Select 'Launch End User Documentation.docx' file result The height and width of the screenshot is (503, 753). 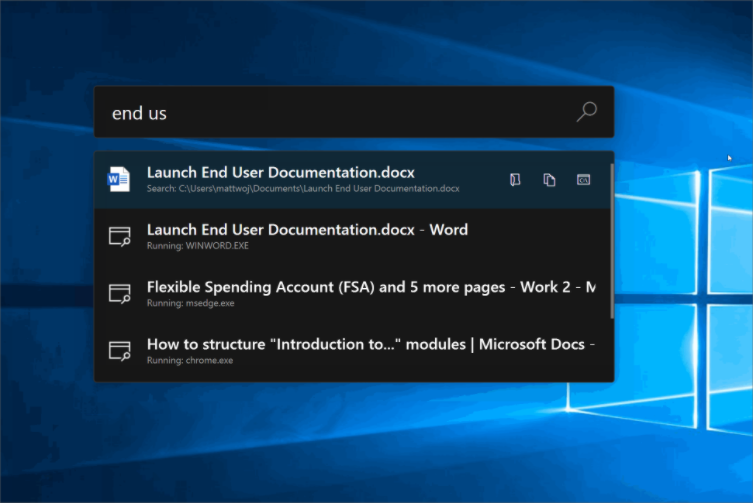pyautogui.click(x=352, y=180)
